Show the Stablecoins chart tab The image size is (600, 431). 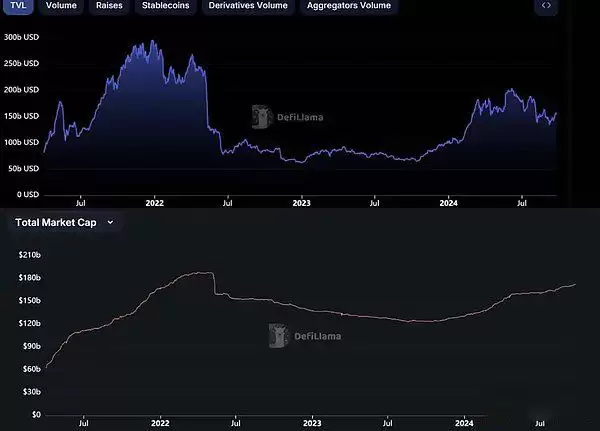[x=166, y=6]
